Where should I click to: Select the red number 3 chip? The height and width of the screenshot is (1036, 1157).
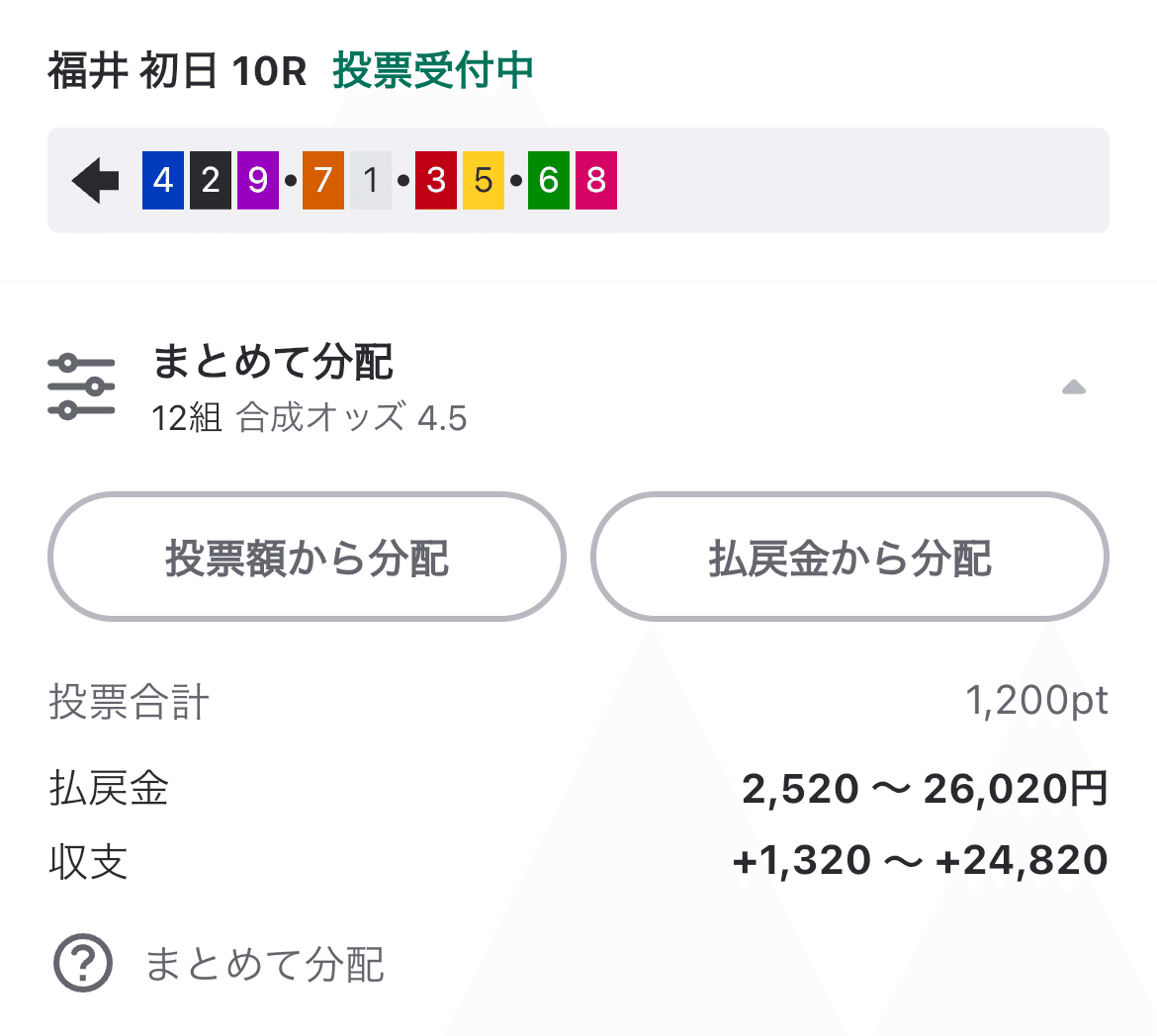(x=435, y=180)
